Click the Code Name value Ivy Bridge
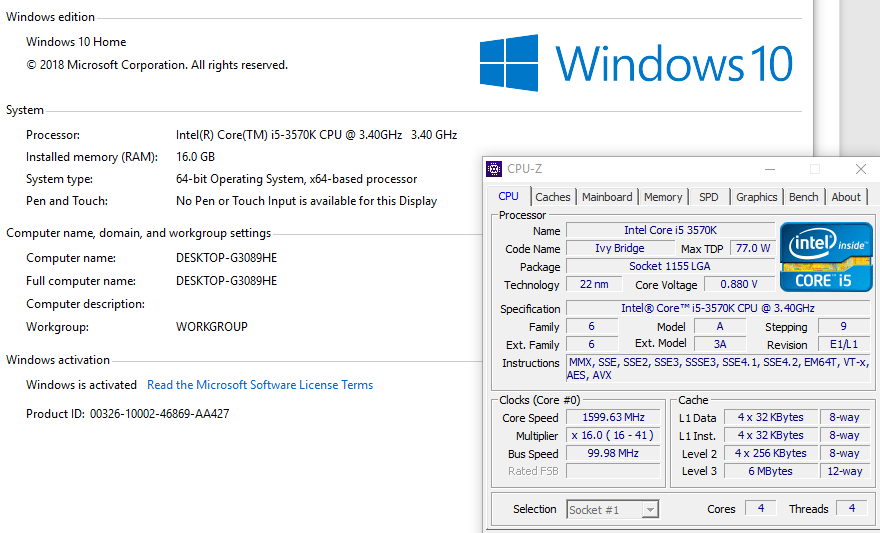Screen dimensions: 880x533 (x=620, y=248)
